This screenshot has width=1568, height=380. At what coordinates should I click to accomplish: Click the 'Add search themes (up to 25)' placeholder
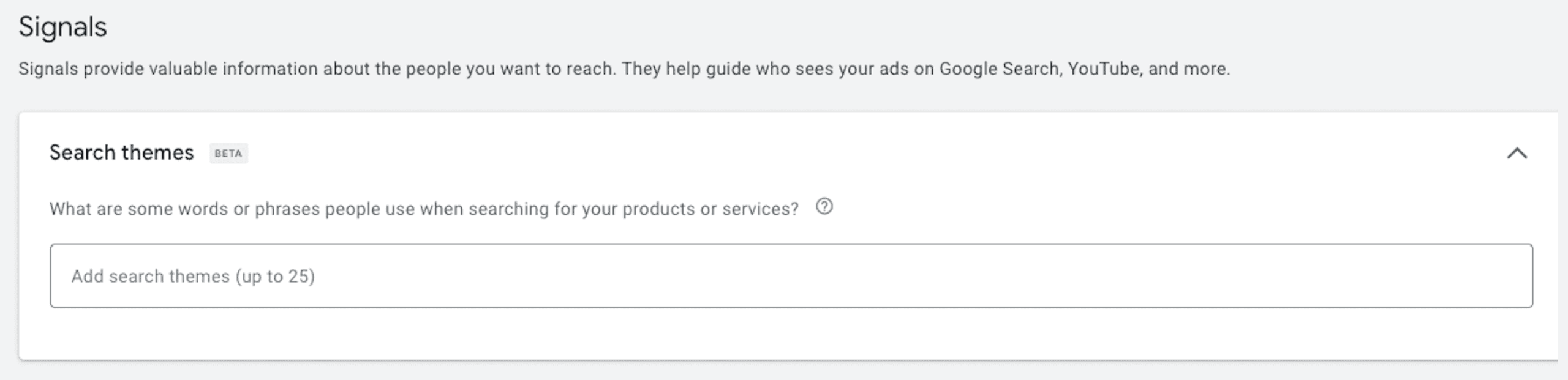pyautogui.click(x=193, y=277)
